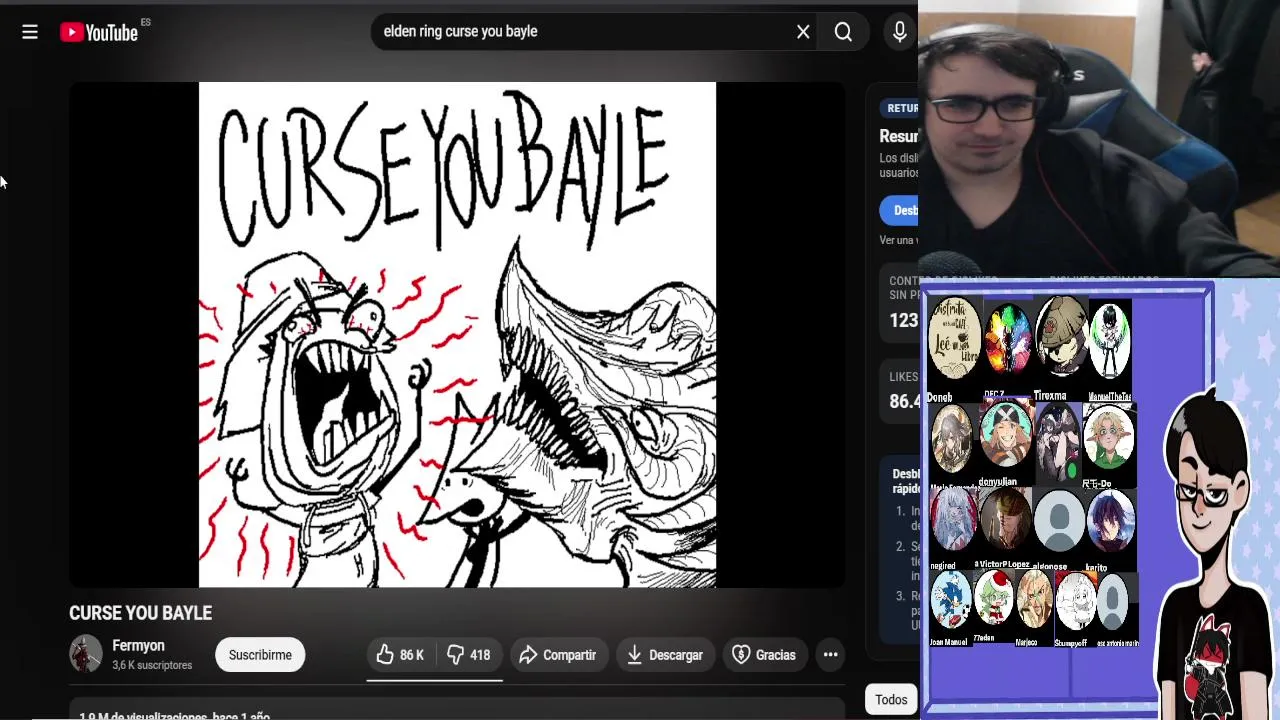Dislike the video showing 418 dislikes
The image size is (1280, 720).
(468, 655)
